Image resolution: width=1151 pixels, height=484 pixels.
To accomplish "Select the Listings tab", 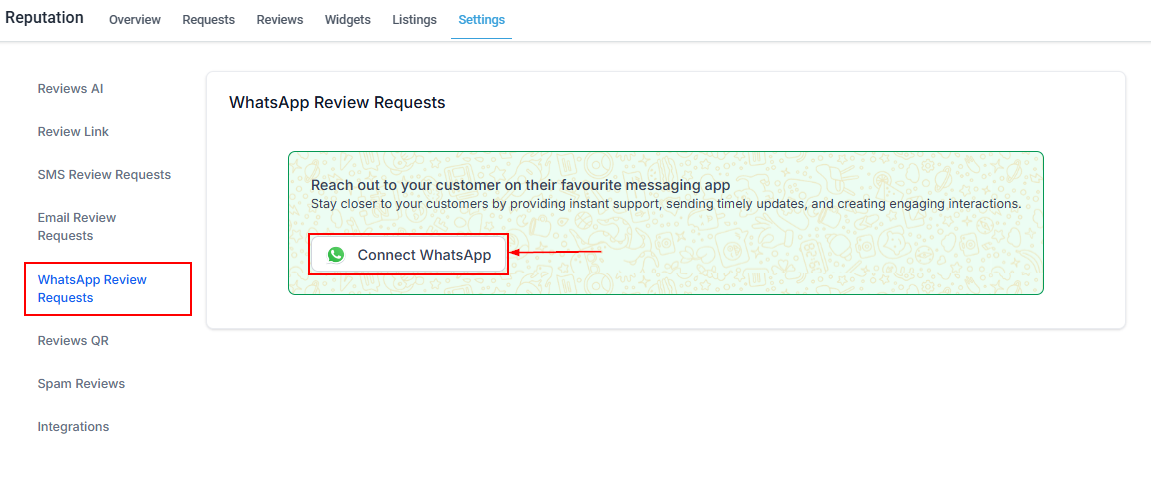I will click(x=414, y=20).
